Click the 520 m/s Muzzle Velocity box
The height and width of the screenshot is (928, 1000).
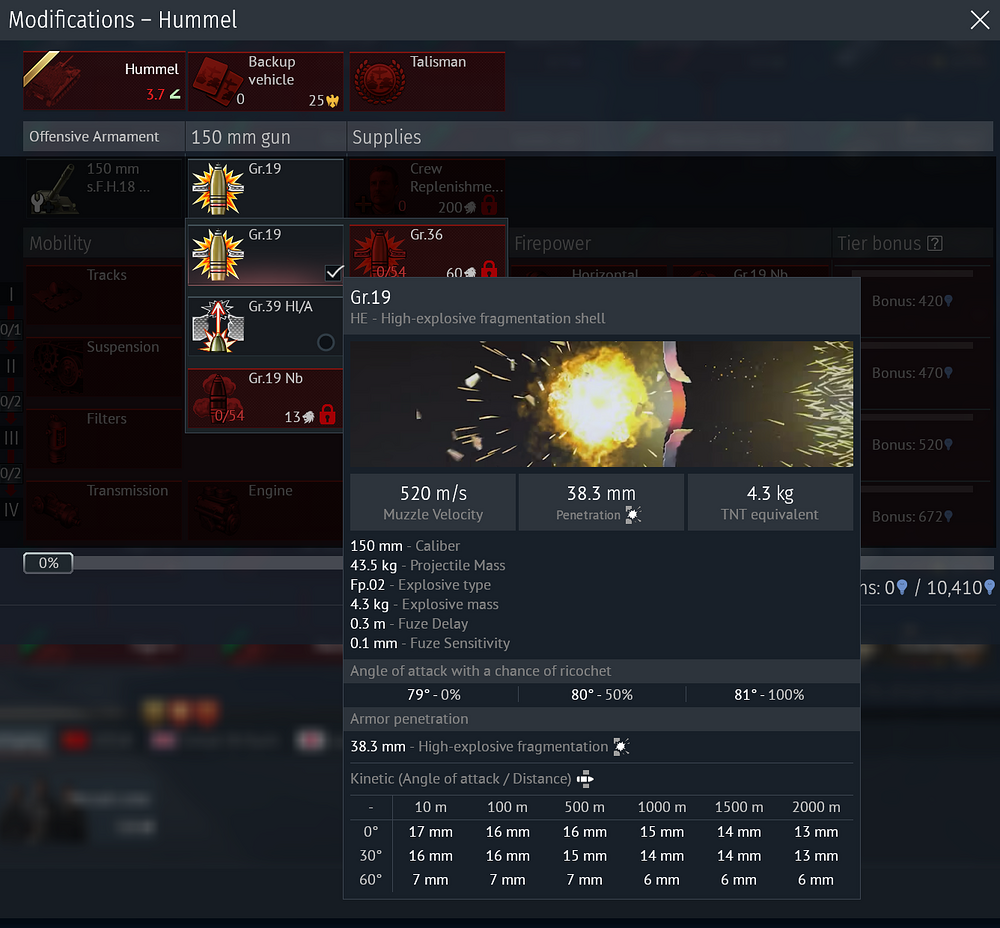point(433,502)
